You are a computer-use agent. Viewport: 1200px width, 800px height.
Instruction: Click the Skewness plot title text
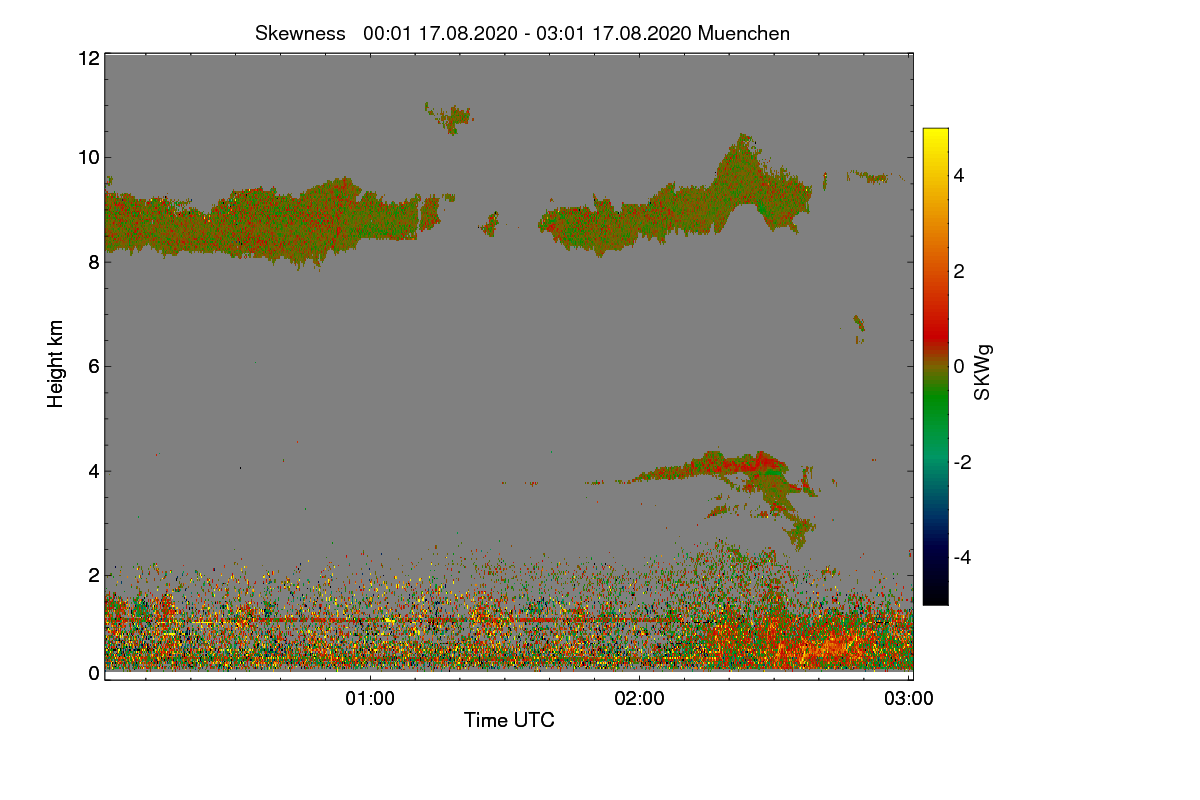pyautogui.click(x=522, y=33)
